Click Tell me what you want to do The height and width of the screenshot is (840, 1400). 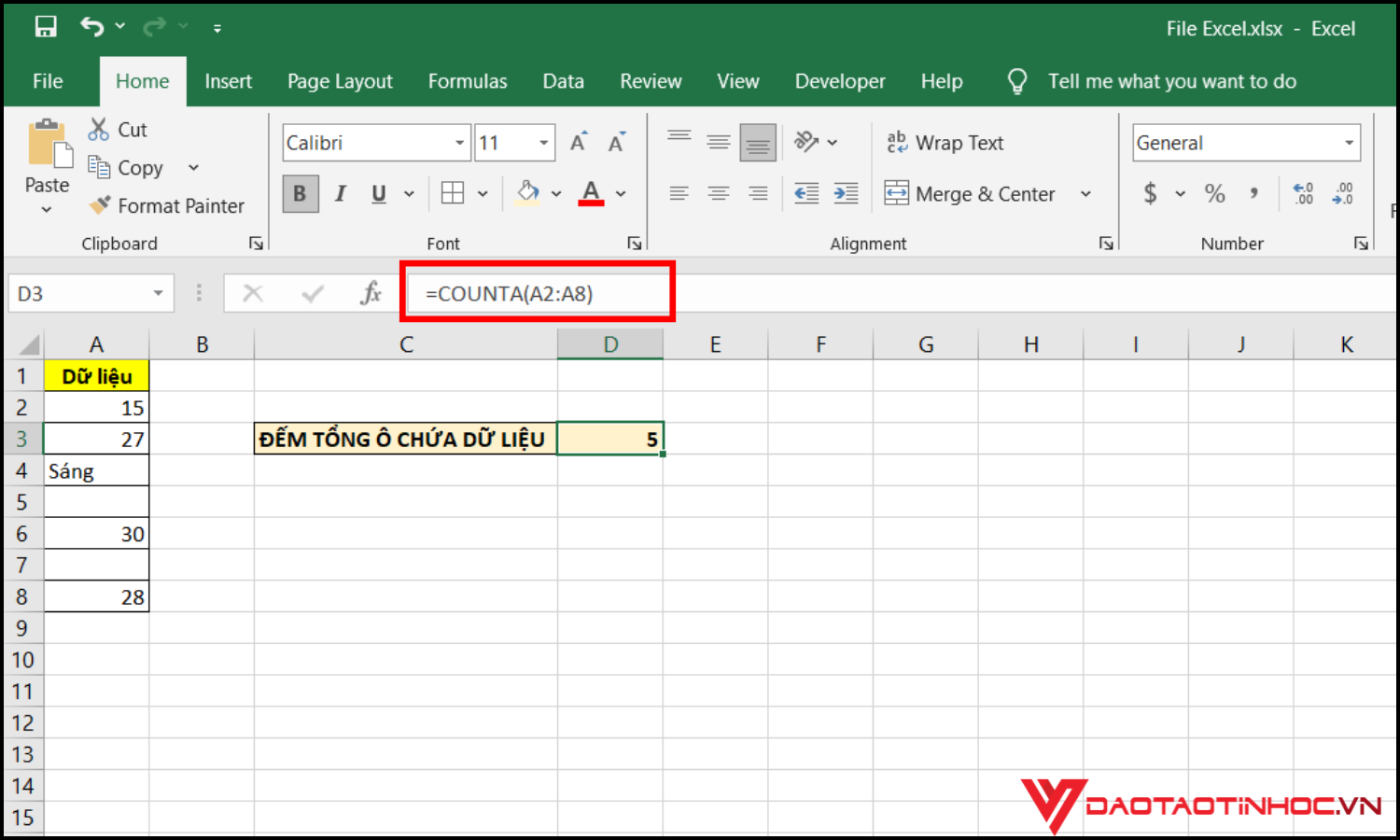pos(1171,81)
